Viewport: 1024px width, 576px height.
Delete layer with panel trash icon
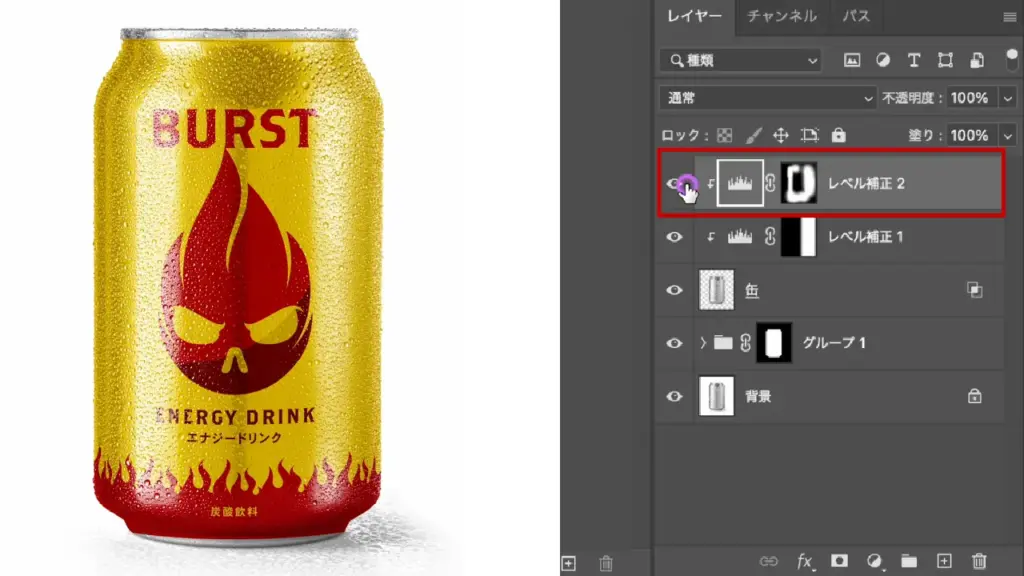[x=979, y=562]
